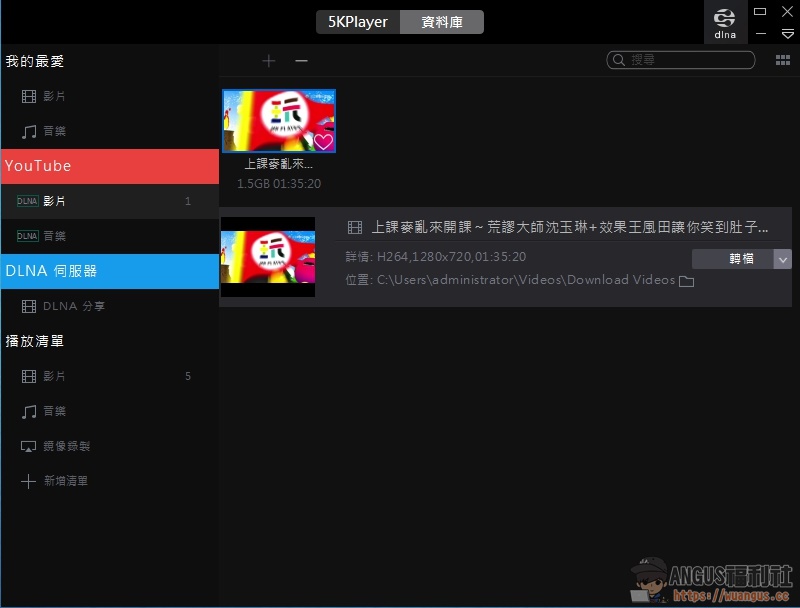
Task: Open DLNA 分享 in the sidebar
Action: point(73,306)
